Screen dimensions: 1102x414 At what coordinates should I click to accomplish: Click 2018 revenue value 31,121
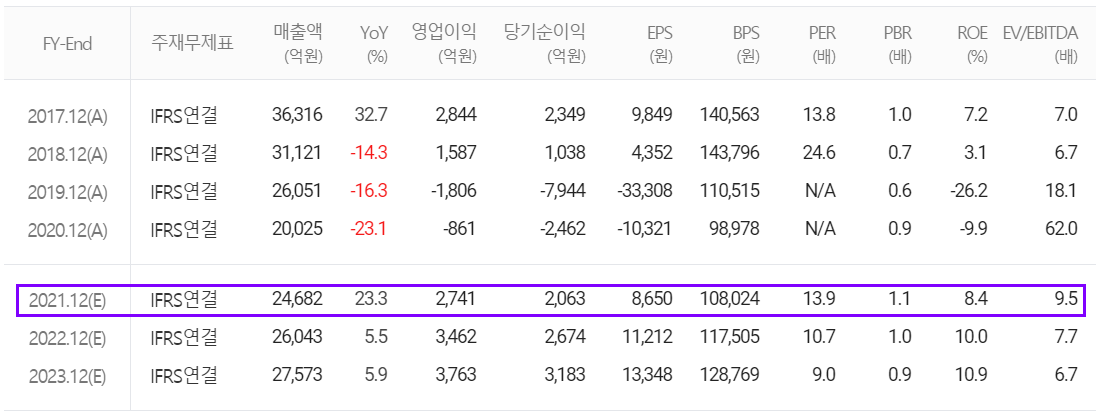(x=297, y=153)
